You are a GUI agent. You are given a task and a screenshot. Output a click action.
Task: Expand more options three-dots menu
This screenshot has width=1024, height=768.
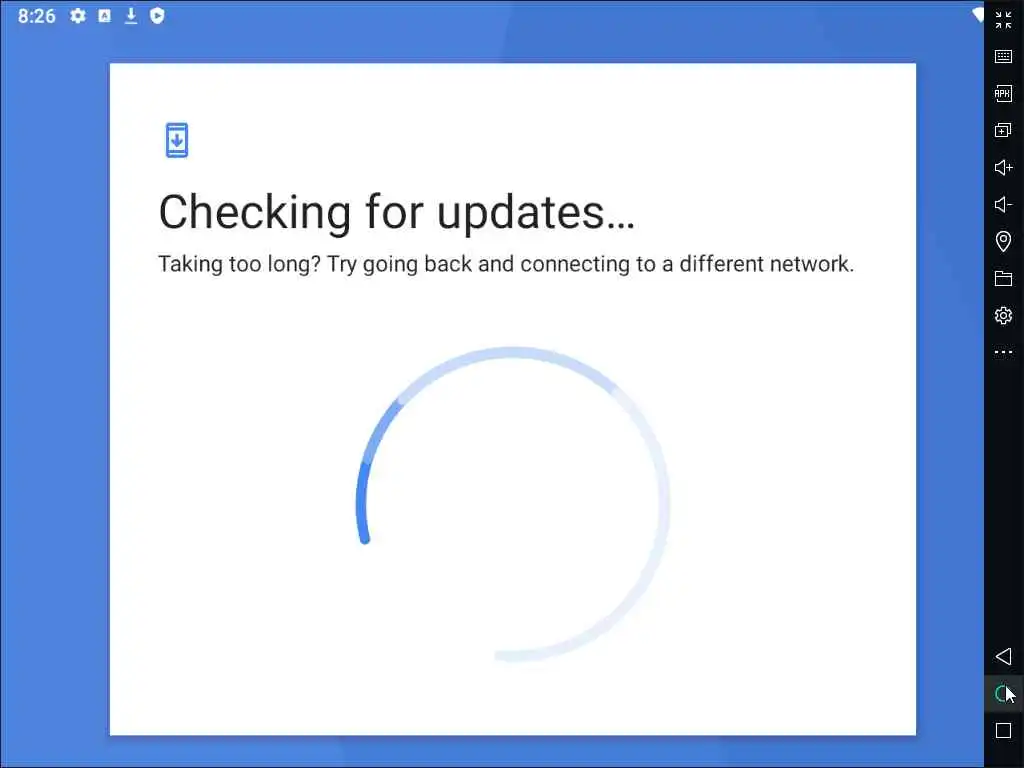point(1003,352)
